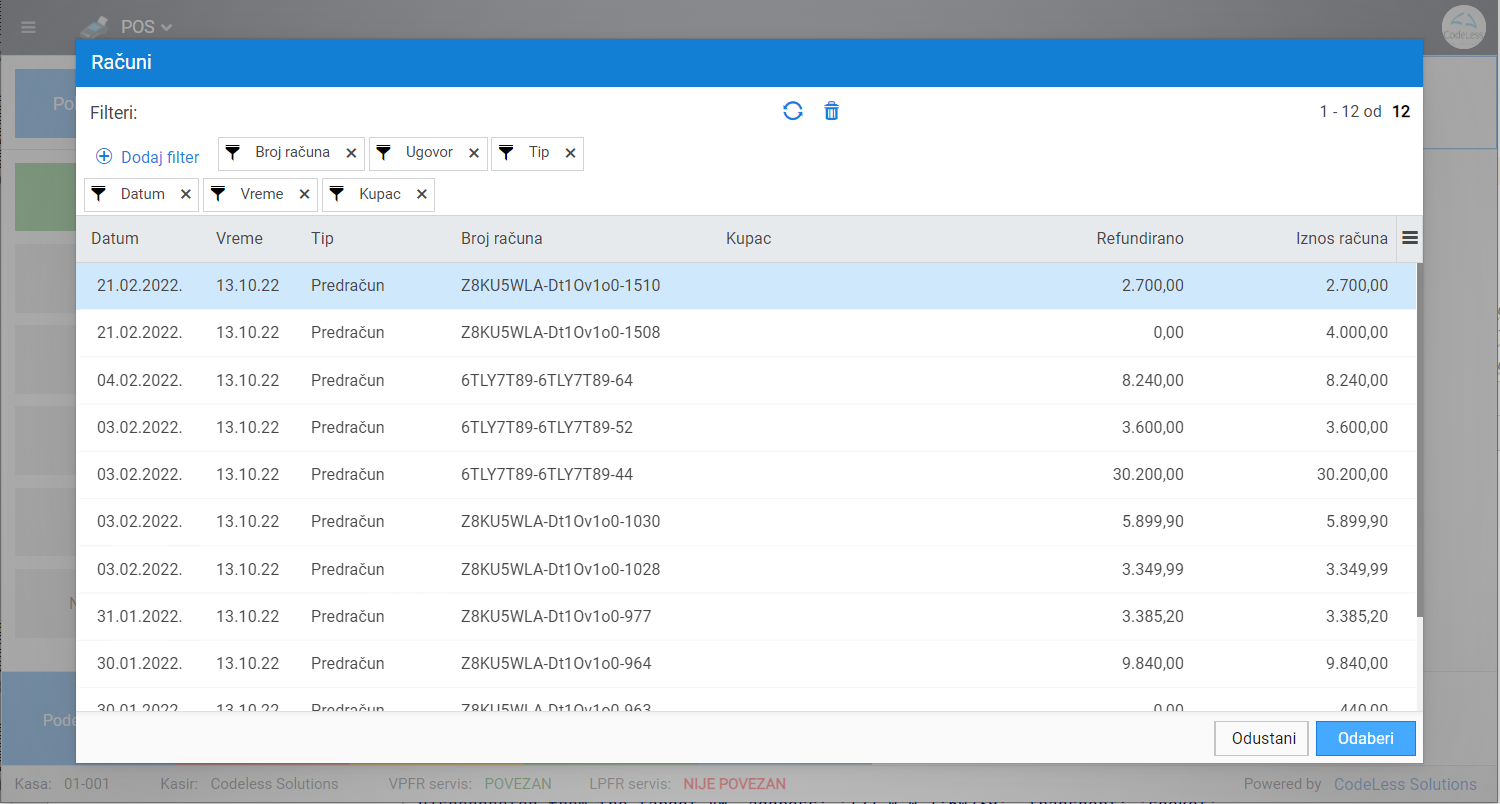Remove the Ugovor filter

[474, 153]
